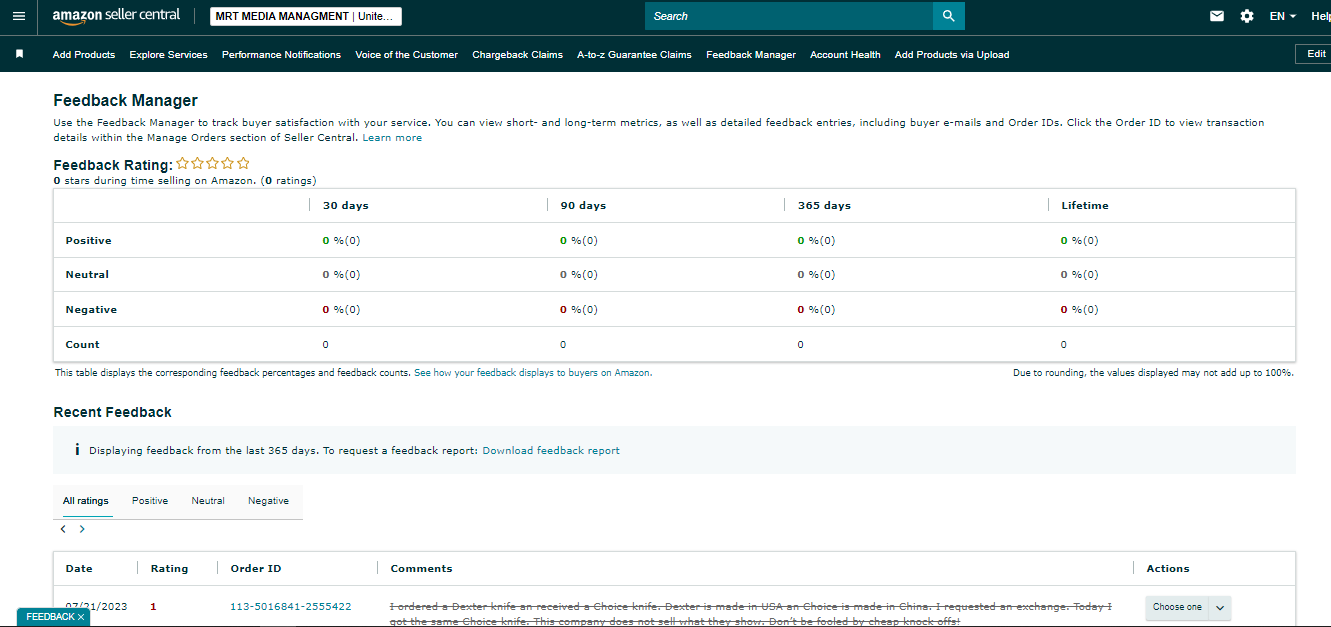Screen dimensions: 1331x627
Task: Click the bookmark icon in navigation bar
Action: (x=19, y=55)
